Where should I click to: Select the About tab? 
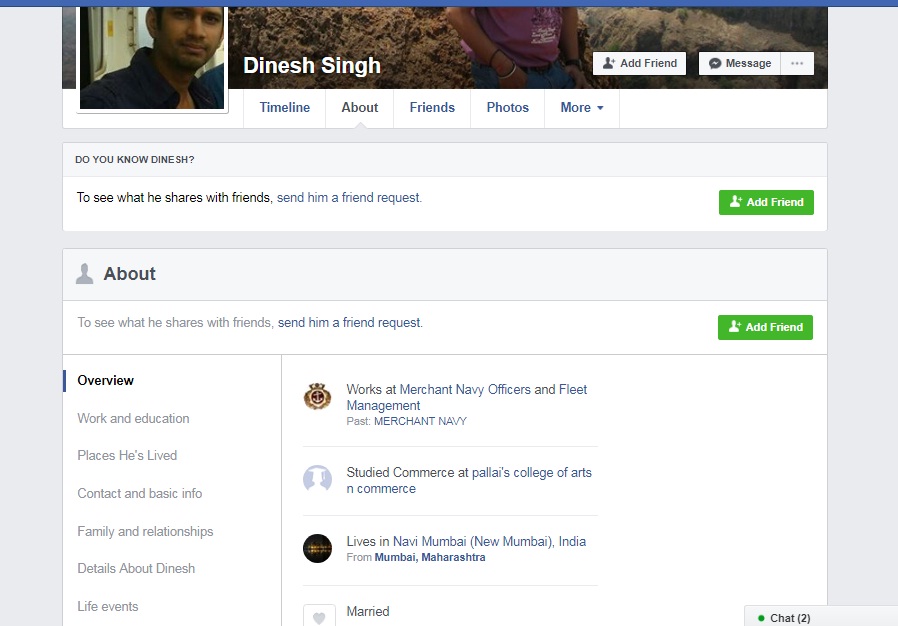coord(360,108)
